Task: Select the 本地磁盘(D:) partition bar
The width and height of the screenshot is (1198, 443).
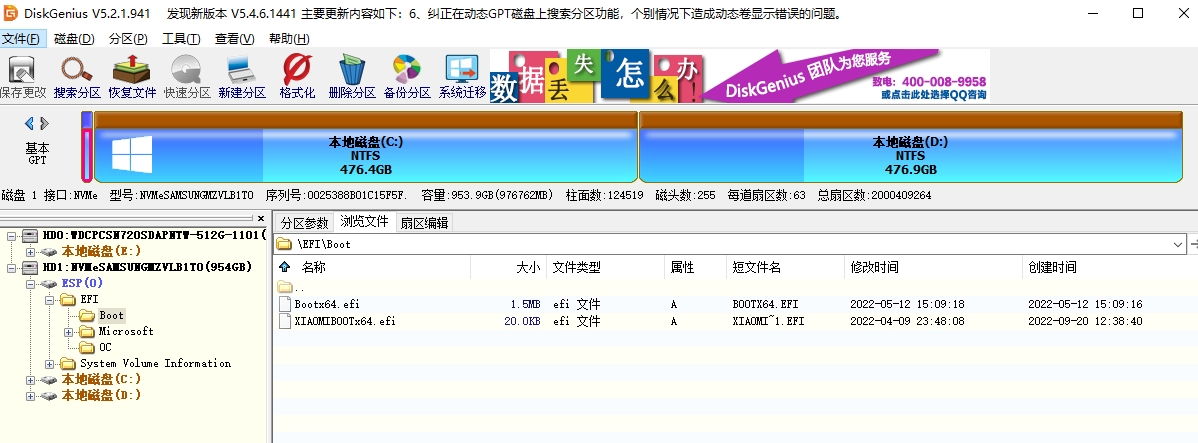Action: pos(911,147)
